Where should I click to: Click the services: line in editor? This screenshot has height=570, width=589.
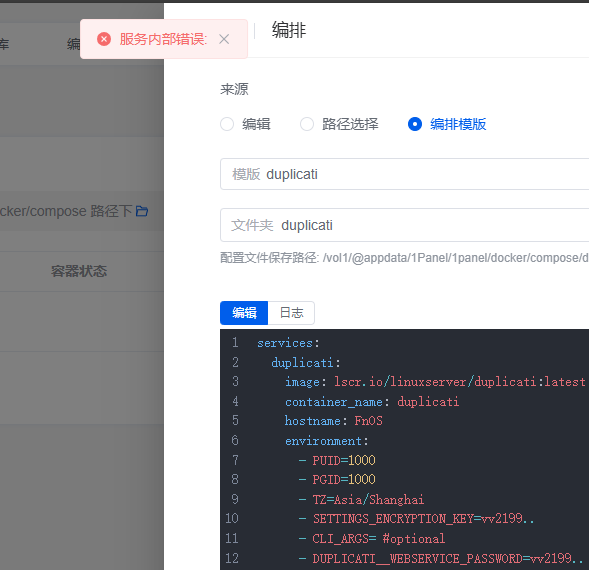point(288,343)
